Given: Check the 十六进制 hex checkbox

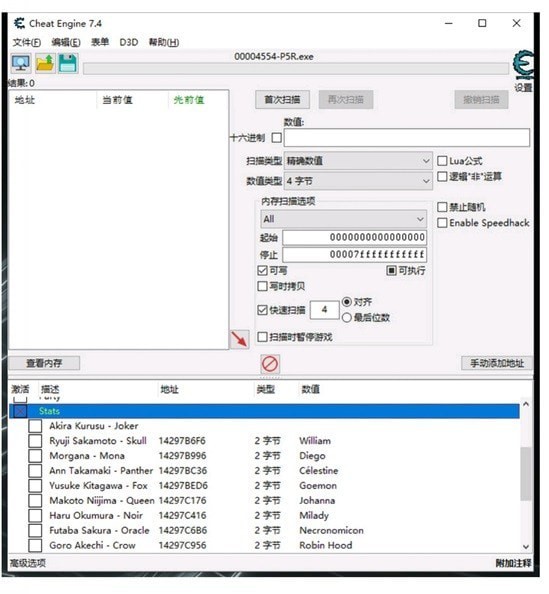Looking at the screenshot, I should point(277,138).
